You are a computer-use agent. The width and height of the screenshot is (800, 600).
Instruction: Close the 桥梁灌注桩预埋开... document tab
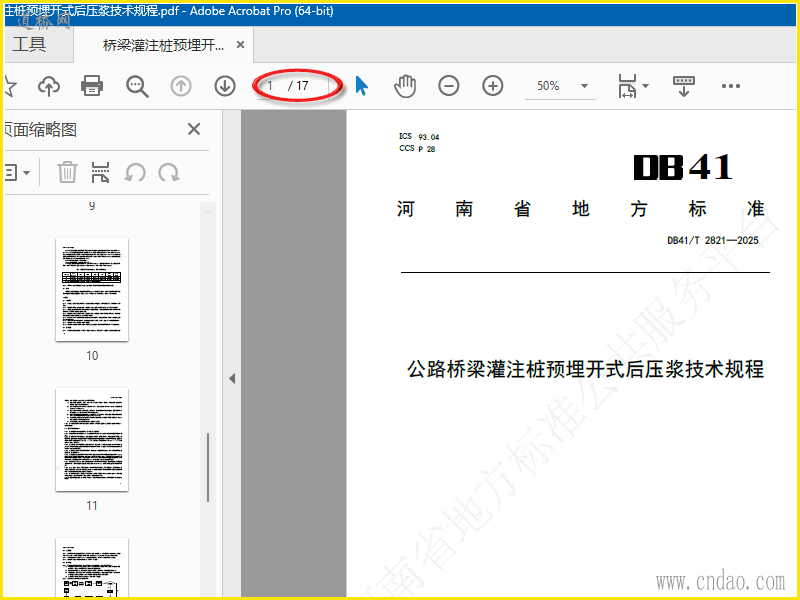pyautogui.click(x=240, y=45)
